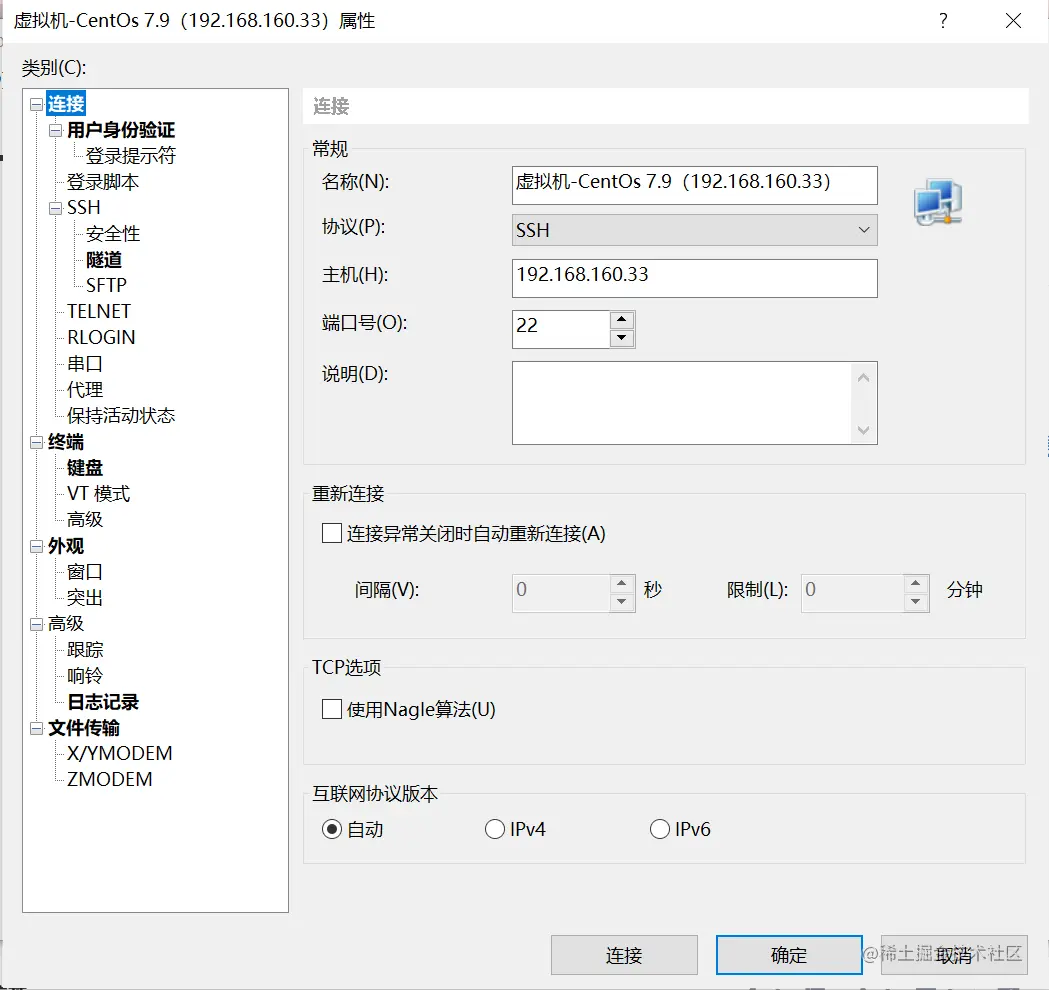
Task: Collapse the 终端 tree node
Action: click(x=37, y=442)
